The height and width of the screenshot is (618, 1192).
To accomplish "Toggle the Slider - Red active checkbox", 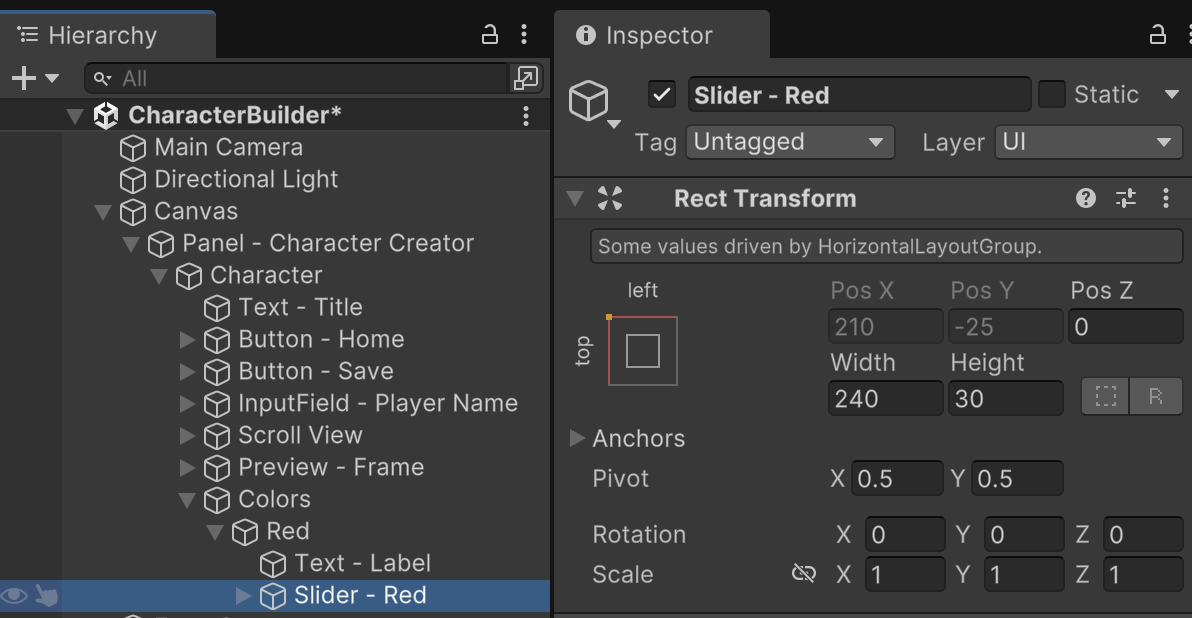I will (662, 95).
